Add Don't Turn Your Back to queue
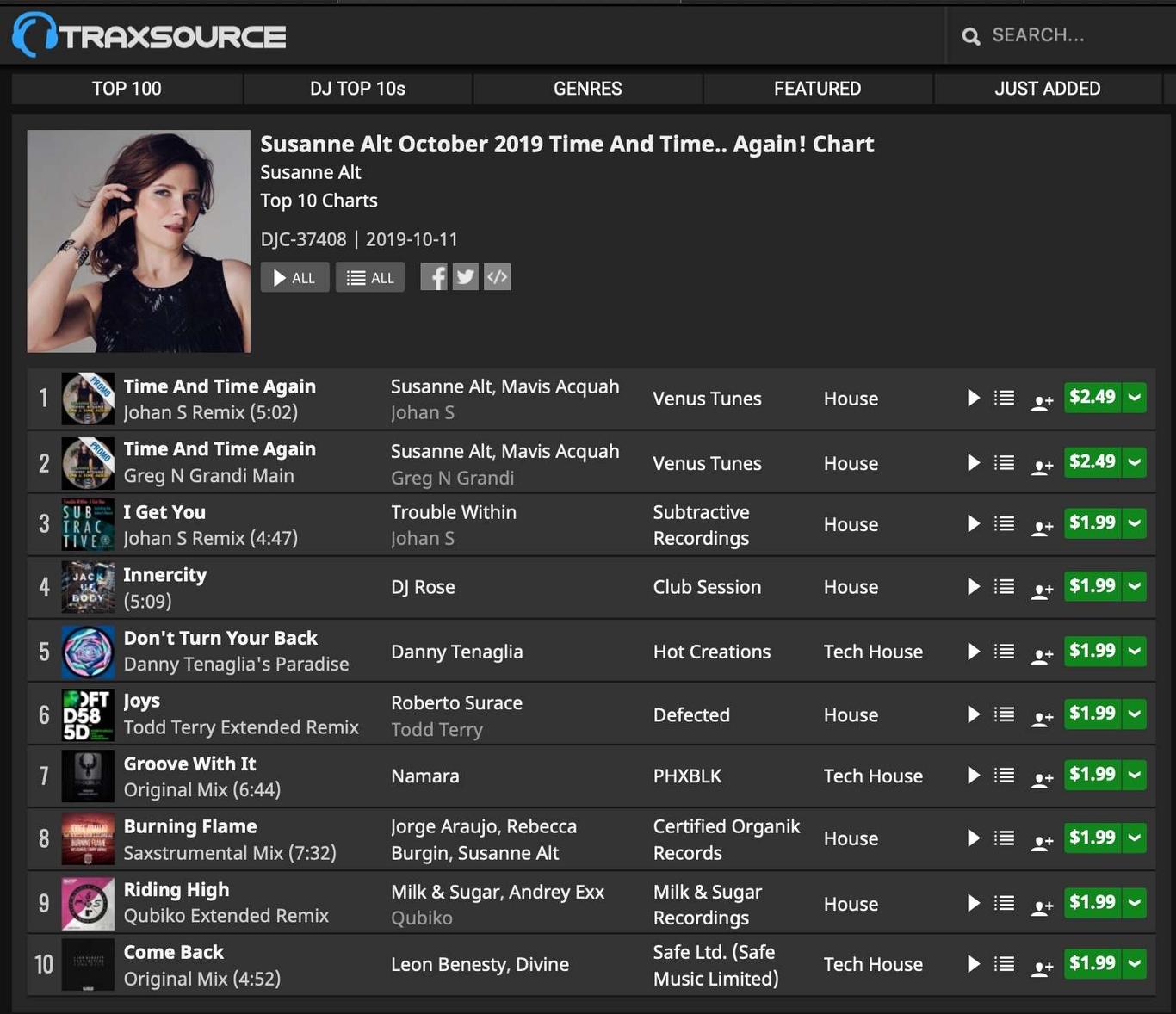 click(x=1004, y=651)
